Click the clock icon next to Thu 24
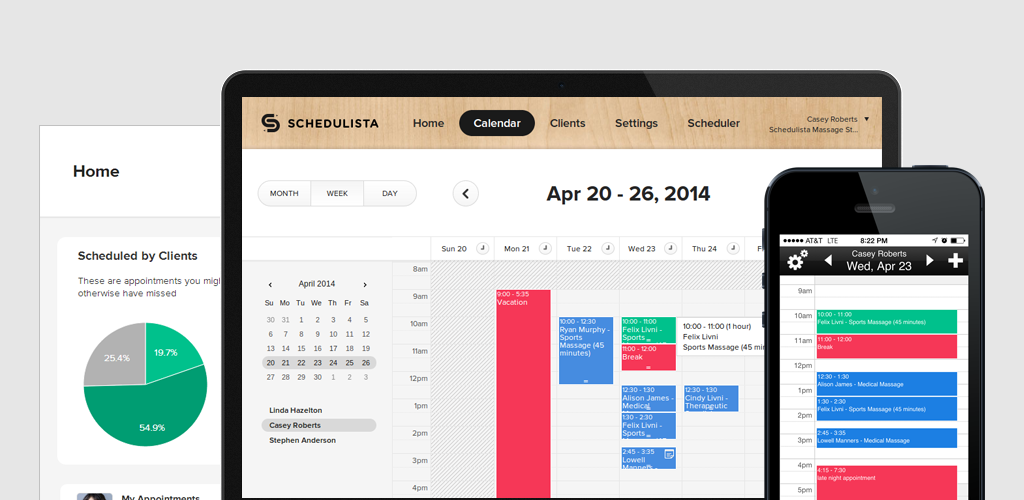Viewport: 1024px width, 500px height. (733, 248)
